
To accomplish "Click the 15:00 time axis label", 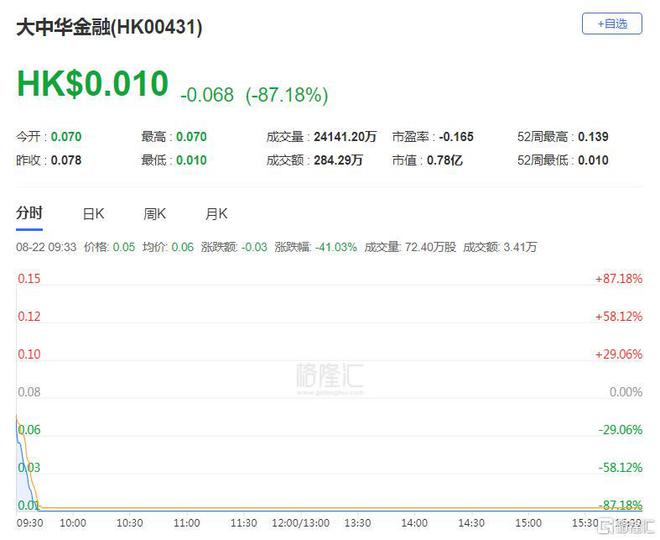I will [529, 523].
